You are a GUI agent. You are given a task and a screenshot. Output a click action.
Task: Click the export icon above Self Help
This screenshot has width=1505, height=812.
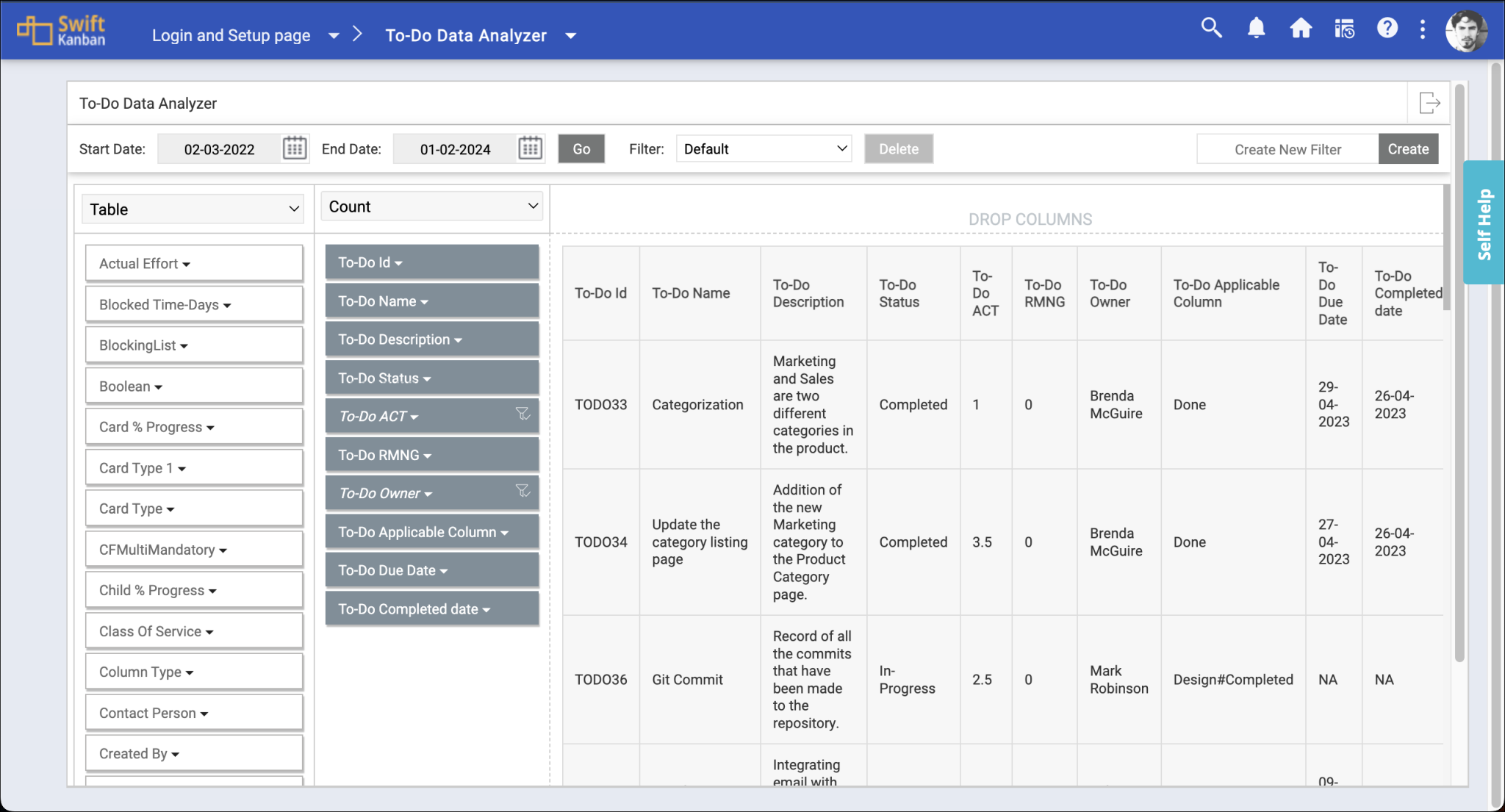tap(1430, 103)
